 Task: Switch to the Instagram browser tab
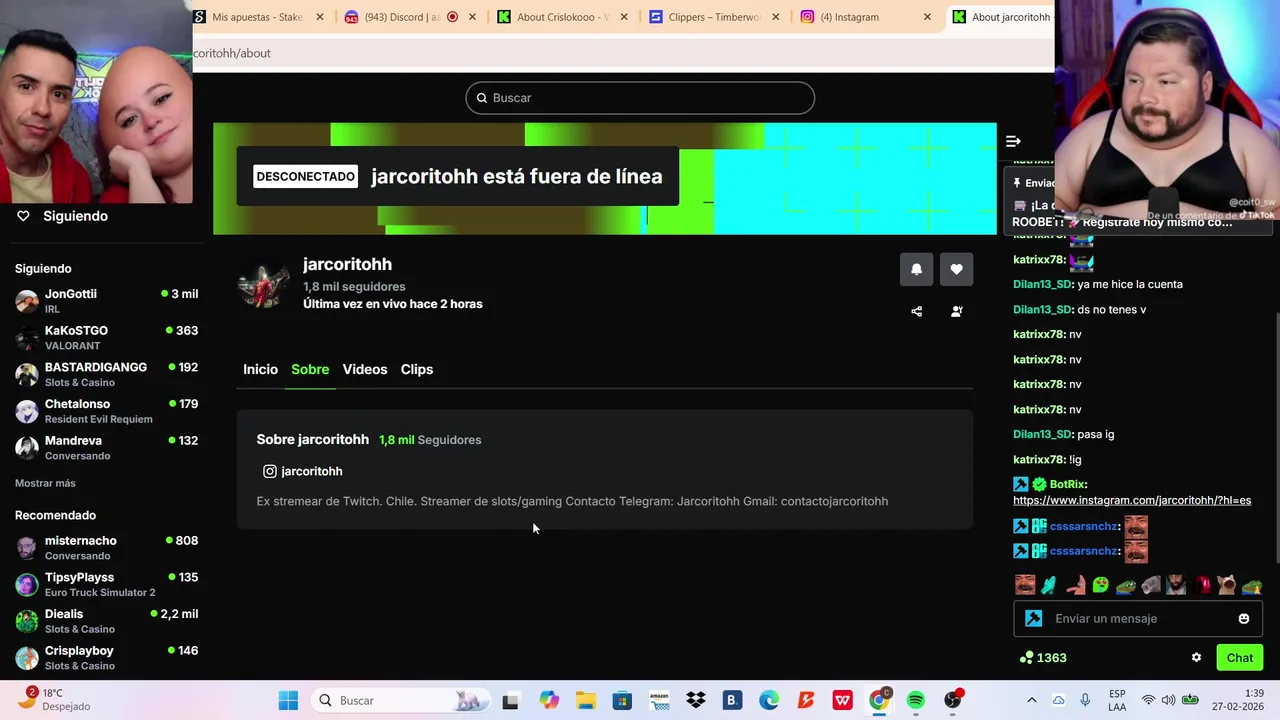866,17
